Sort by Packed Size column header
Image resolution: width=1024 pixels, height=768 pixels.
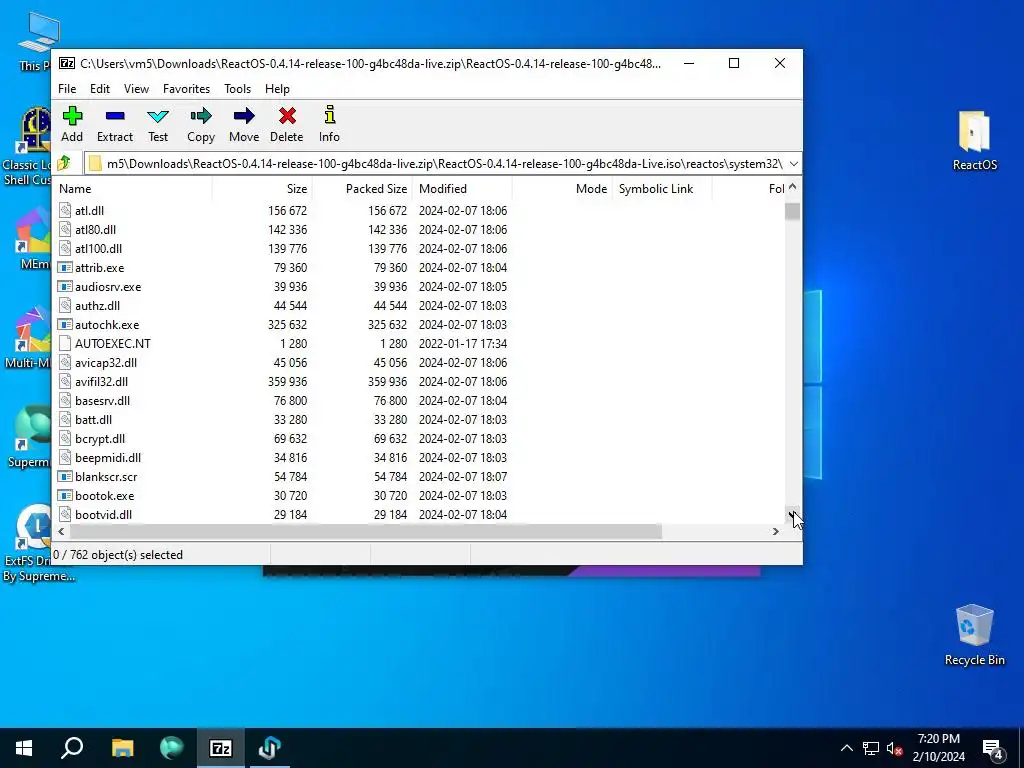click(x=362, y=189)
